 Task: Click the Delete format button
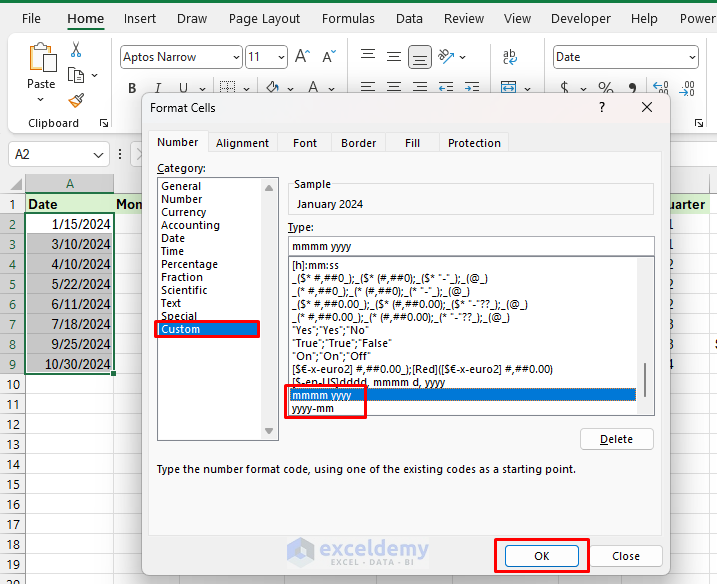[x=616, y=439]
